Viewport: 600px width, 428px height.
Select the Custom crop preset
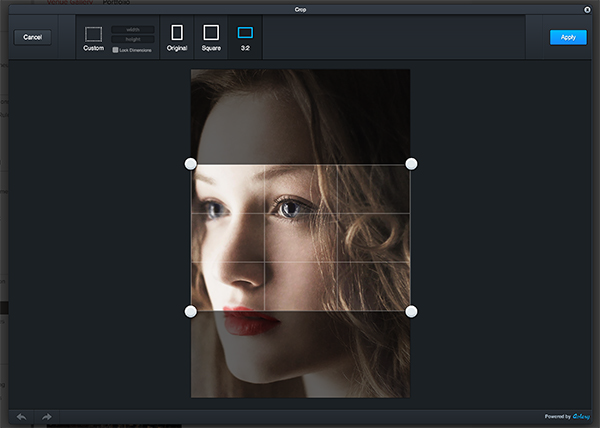pyautogui.click(x=93, y=39)
